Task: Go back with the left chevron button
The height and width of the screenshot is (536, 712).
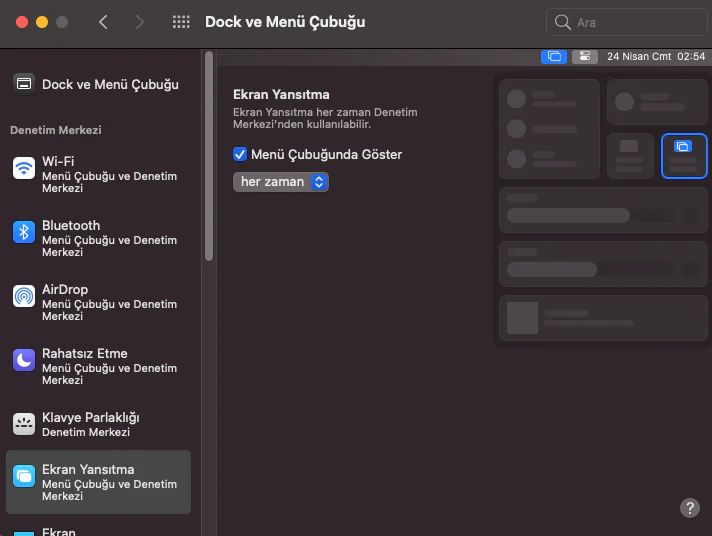Action: pos(103,22)
